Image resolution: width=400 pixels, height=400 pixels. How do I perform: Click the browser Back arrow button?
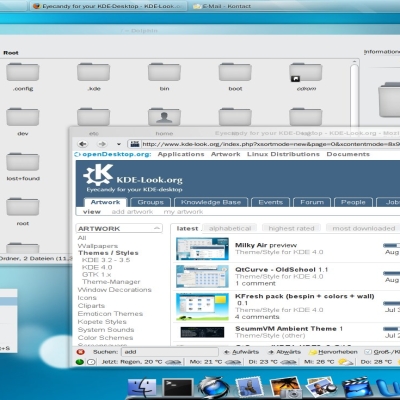[x=83, y=144]
